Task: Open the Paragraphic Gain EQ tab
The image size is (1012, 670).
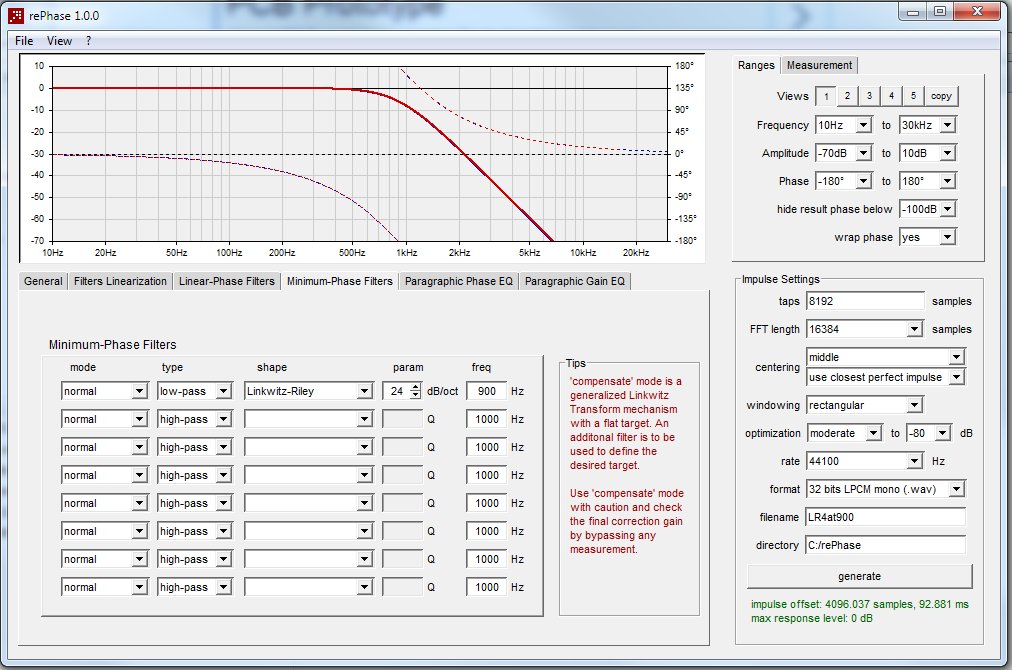Action: [x=574, y=281]
